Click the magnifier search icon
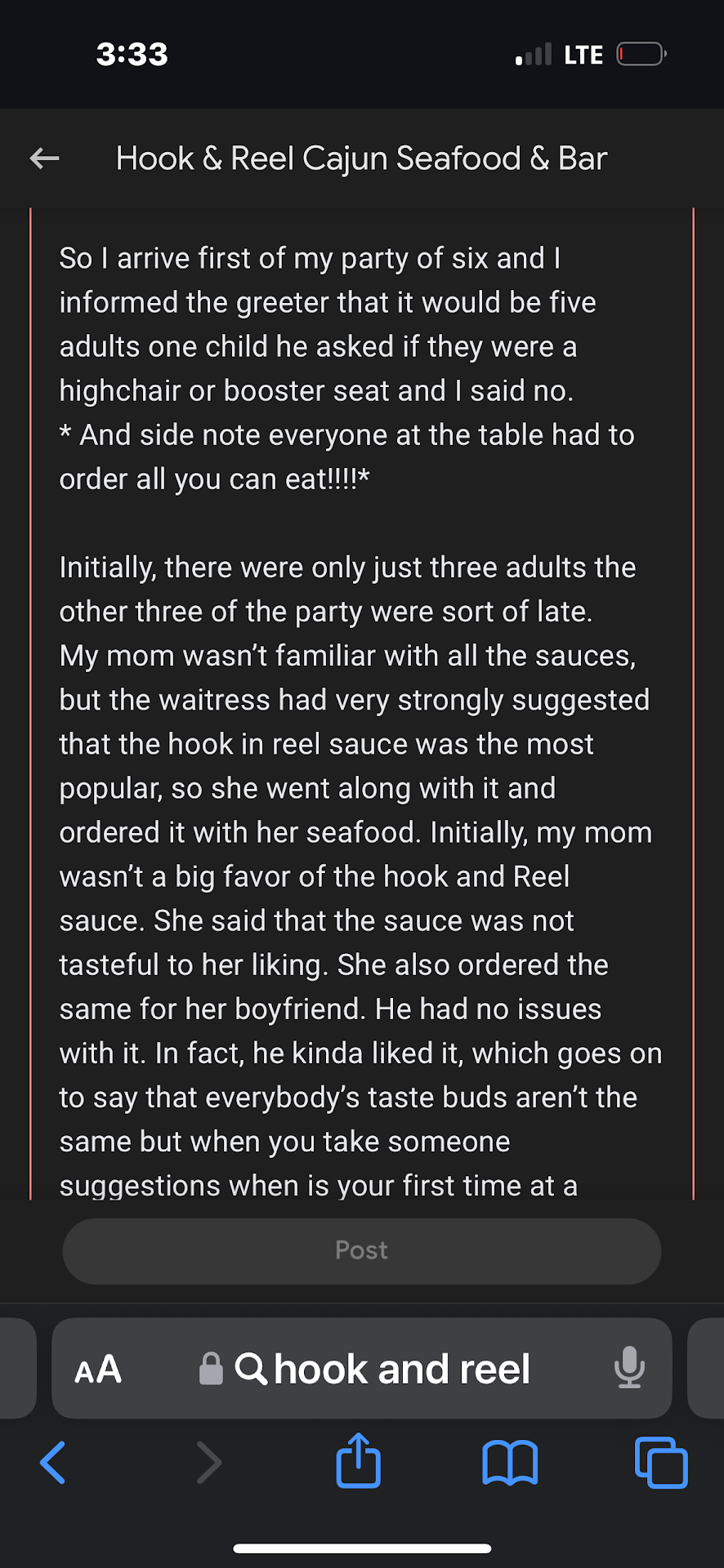The image size is (724, 1568). point(251,1369)
